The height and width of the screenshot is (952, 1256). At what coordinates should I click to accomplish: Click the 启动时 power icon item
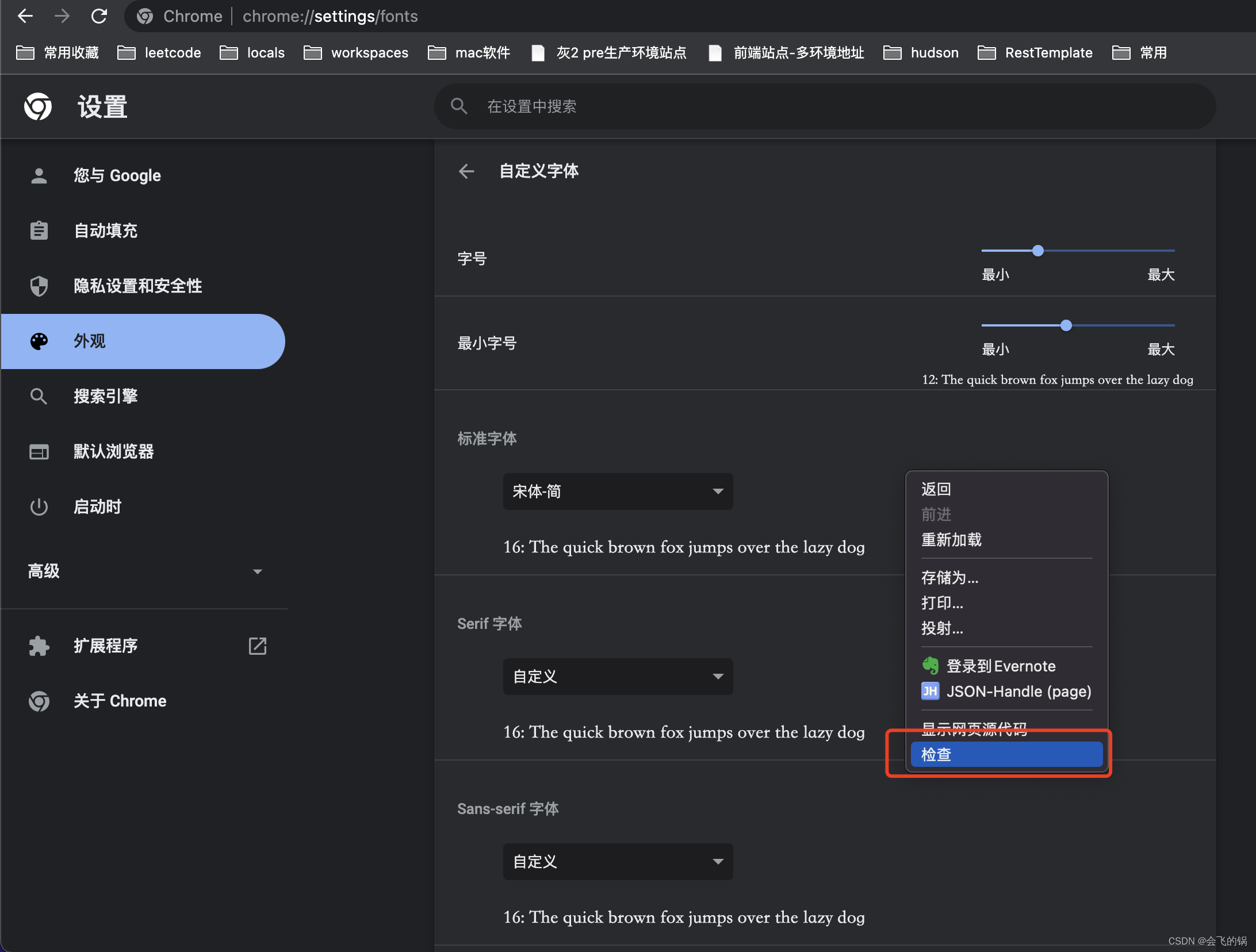point(97,506)
